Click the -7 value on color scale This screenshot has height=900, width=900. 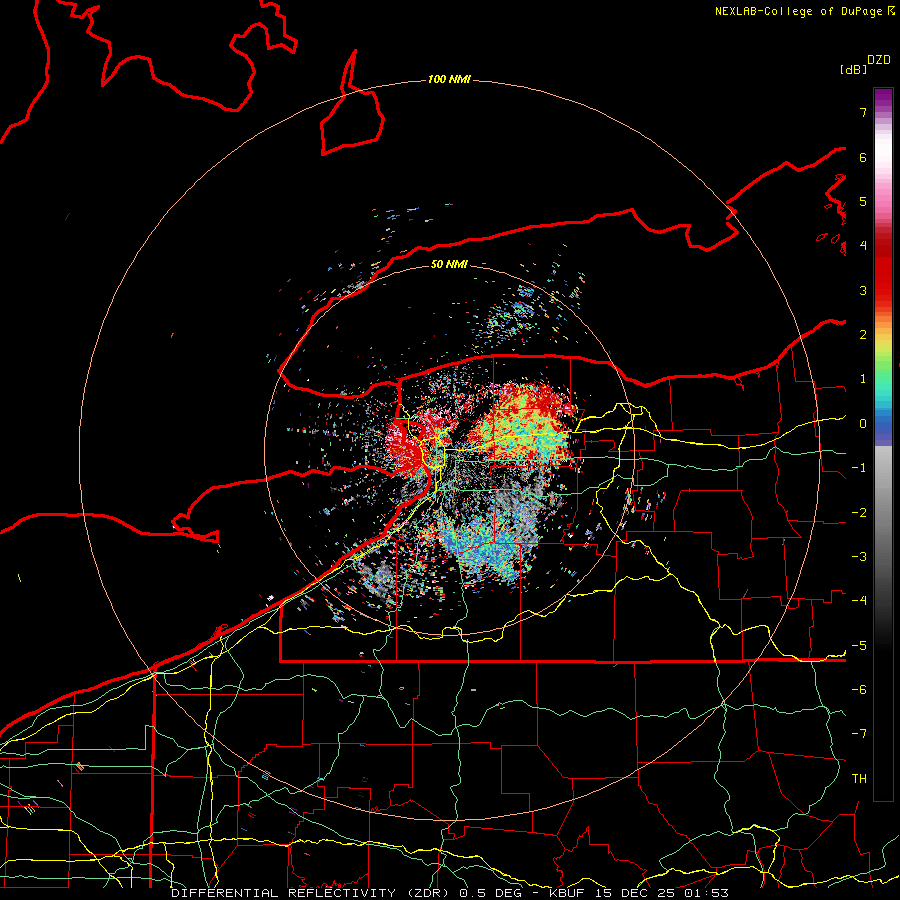[x=859, y=734]
